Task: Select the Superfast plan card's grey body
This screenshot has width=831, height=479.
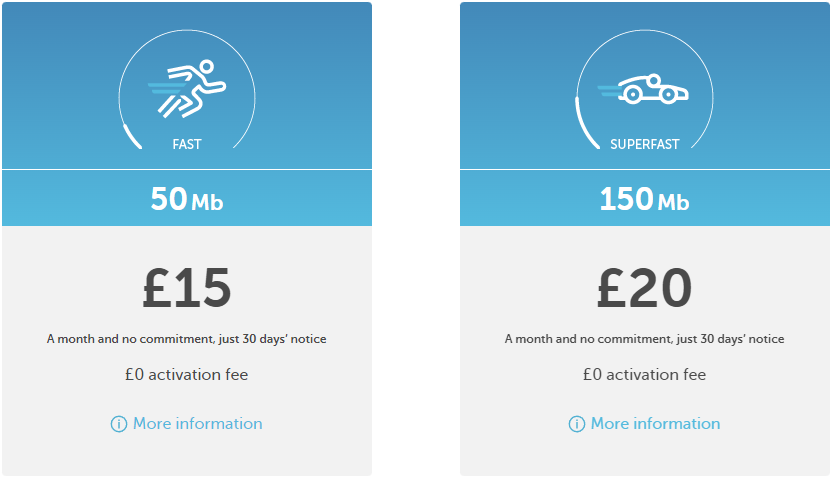Action: [x=644, y=351]
